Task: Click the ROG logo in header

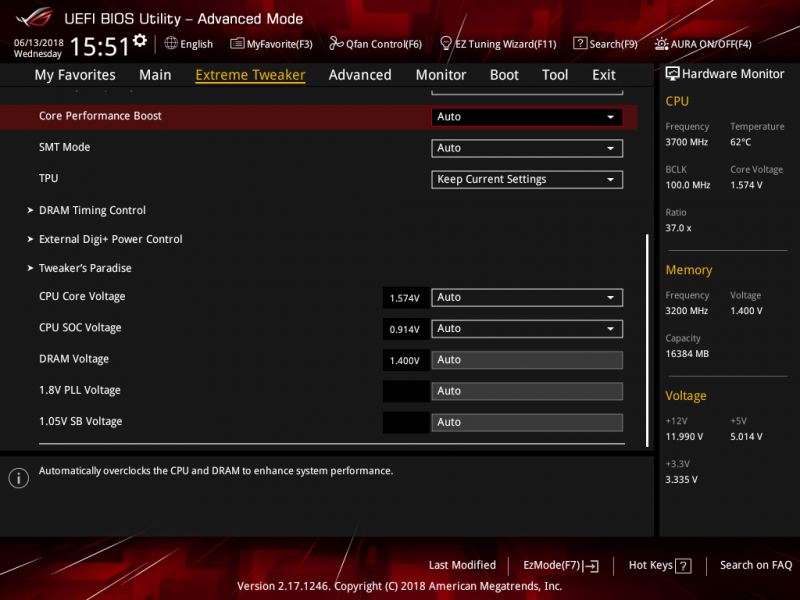Action: 34,18
